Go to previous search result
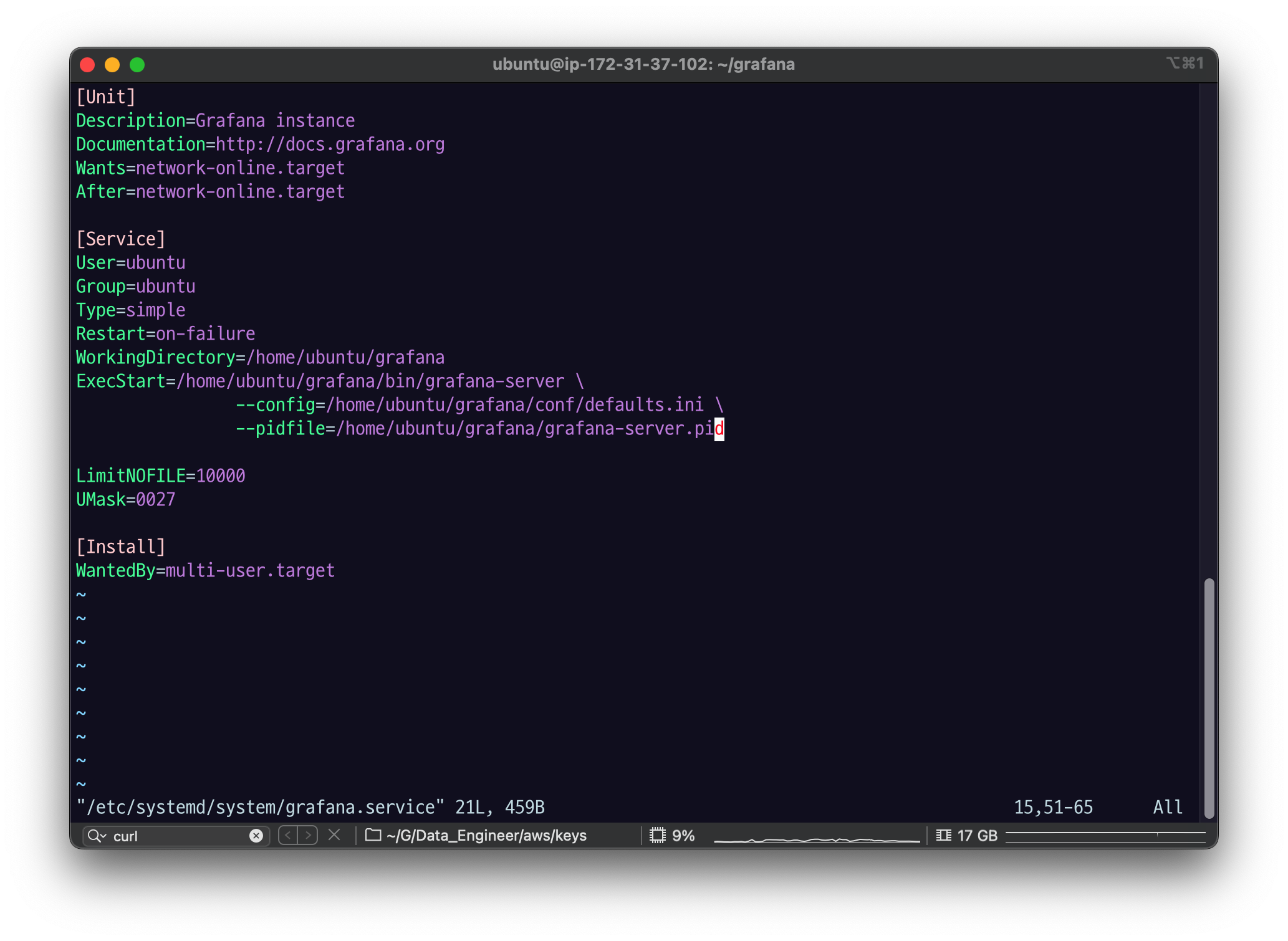 [x=288, y=835]
